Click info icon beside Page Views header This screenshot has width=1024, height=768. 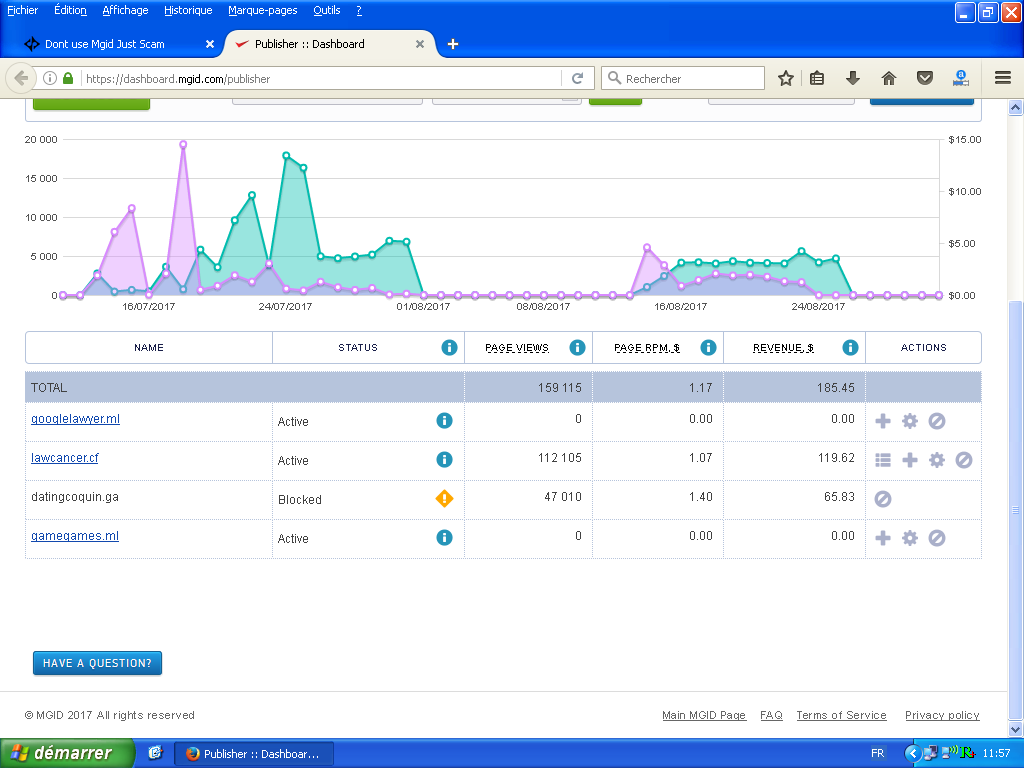tap(577, 348)
